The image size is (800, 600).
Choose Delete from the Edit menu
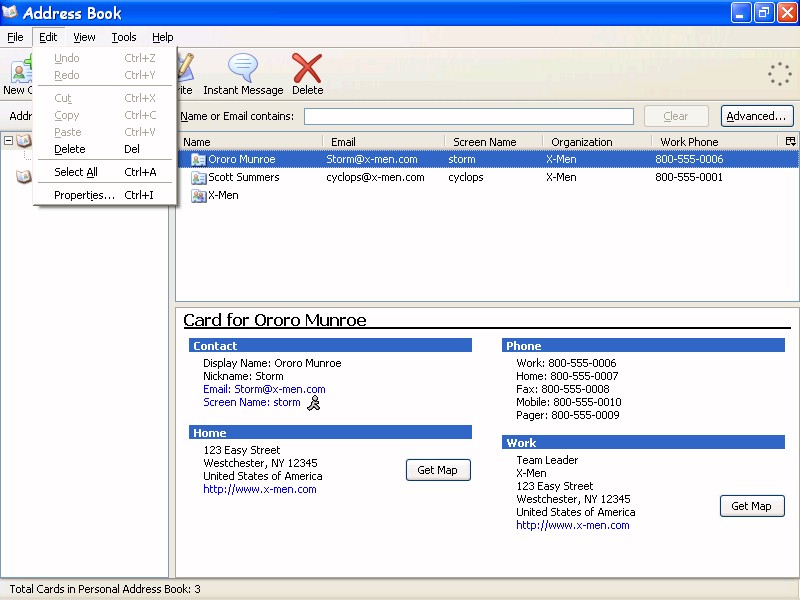pos(105,149)
